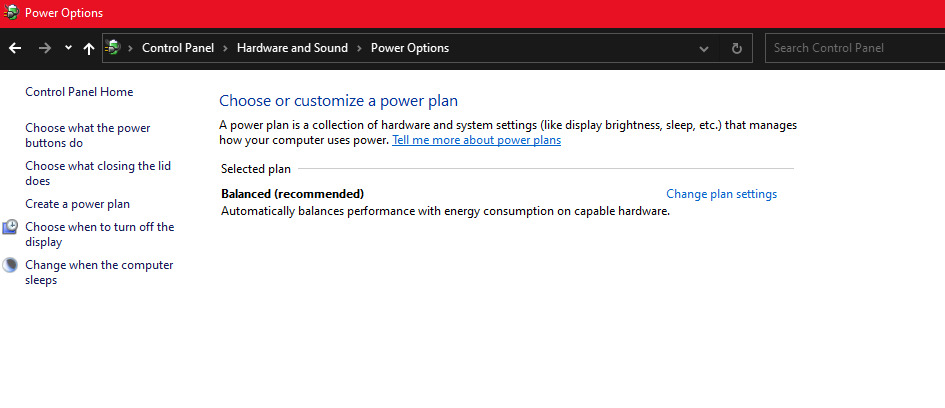Click the monitor clock icon beside display link
The width and height of the screenshot is (945, 408).
10,227
